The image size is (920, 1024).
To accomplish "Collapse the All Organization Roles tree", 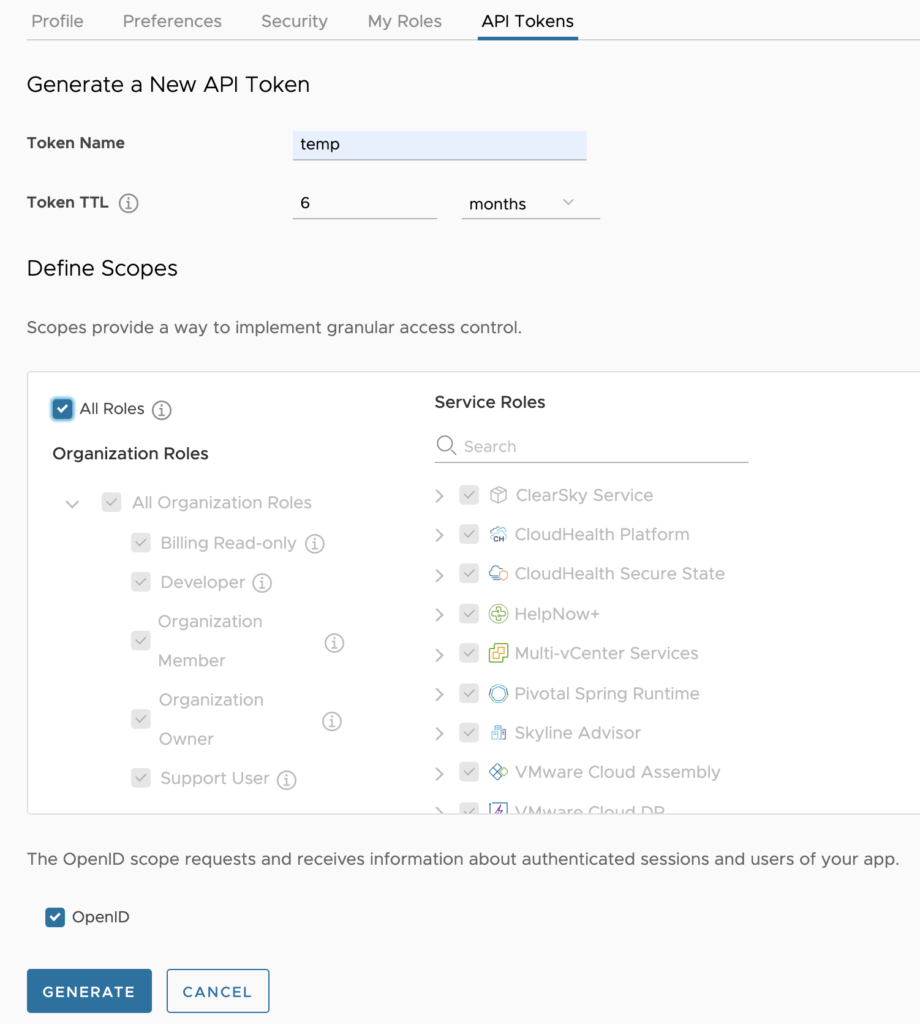I will 72,504.
